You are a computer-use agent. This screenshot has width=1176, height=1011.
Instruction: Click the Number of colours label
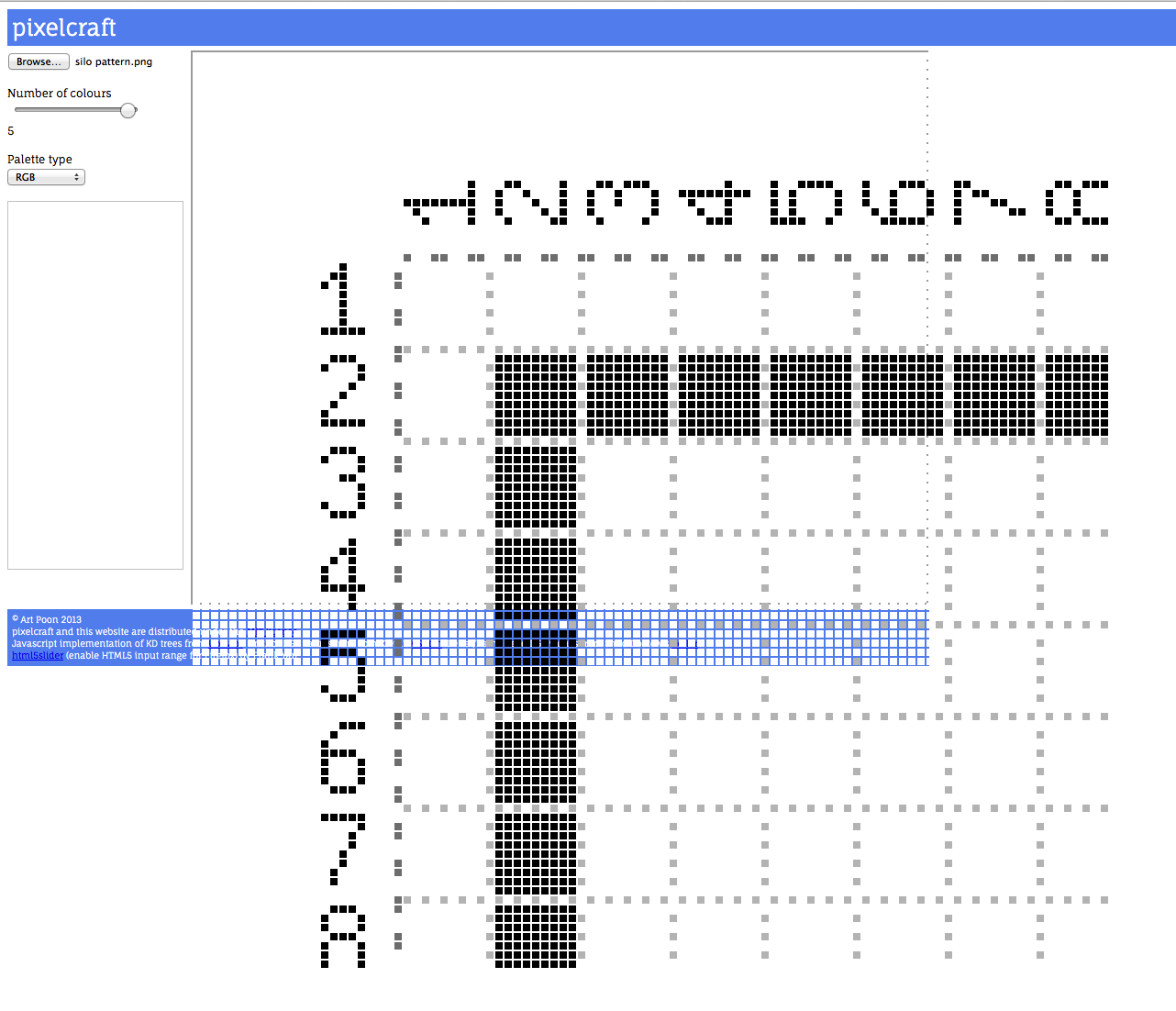pyautogui.click(x=60, y=94)
